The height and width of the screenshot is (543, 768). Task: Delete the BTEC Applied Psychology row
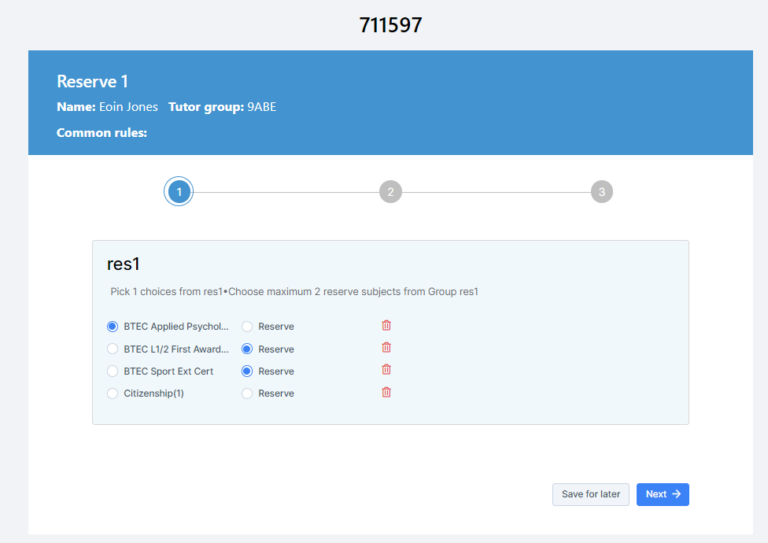pos(386,326)
